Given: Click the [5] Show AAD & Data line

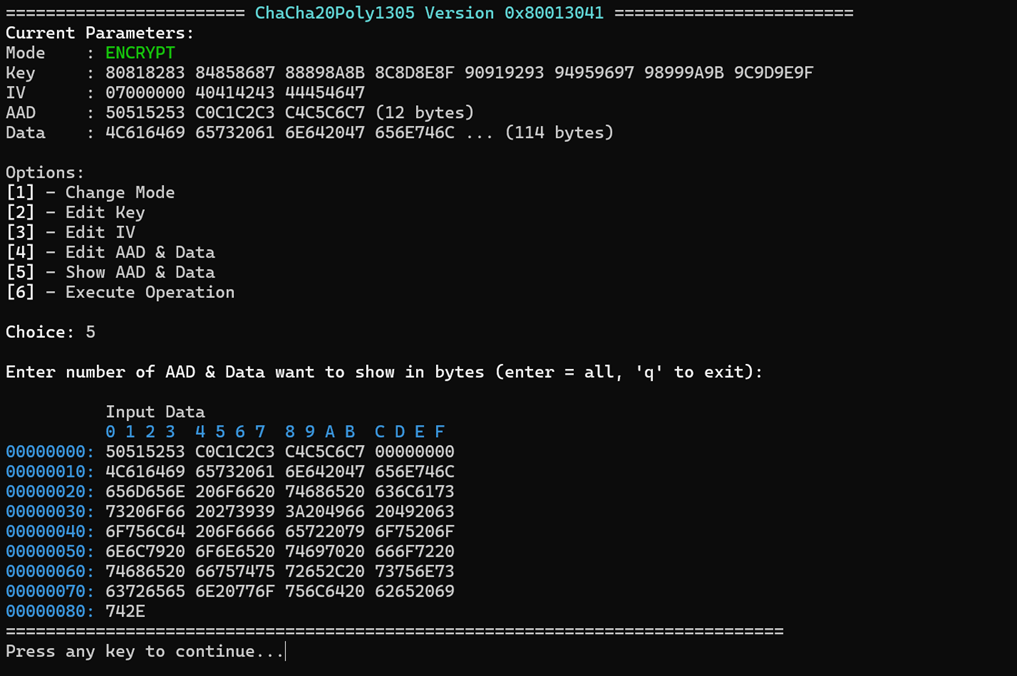Looking at the screenshot, I should tap(110, 272).
